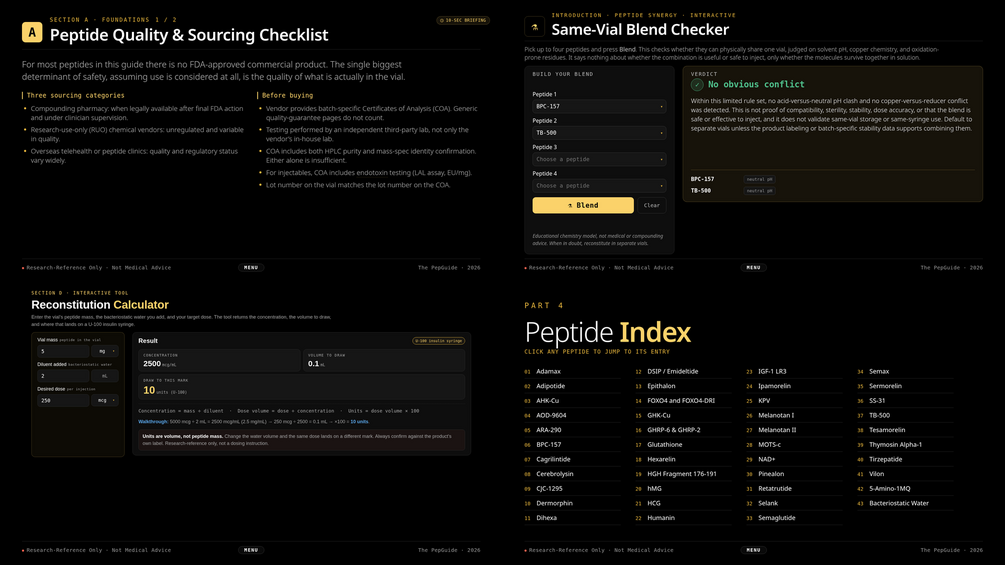Click the green checkmark verdict icon

click(697, 85)
